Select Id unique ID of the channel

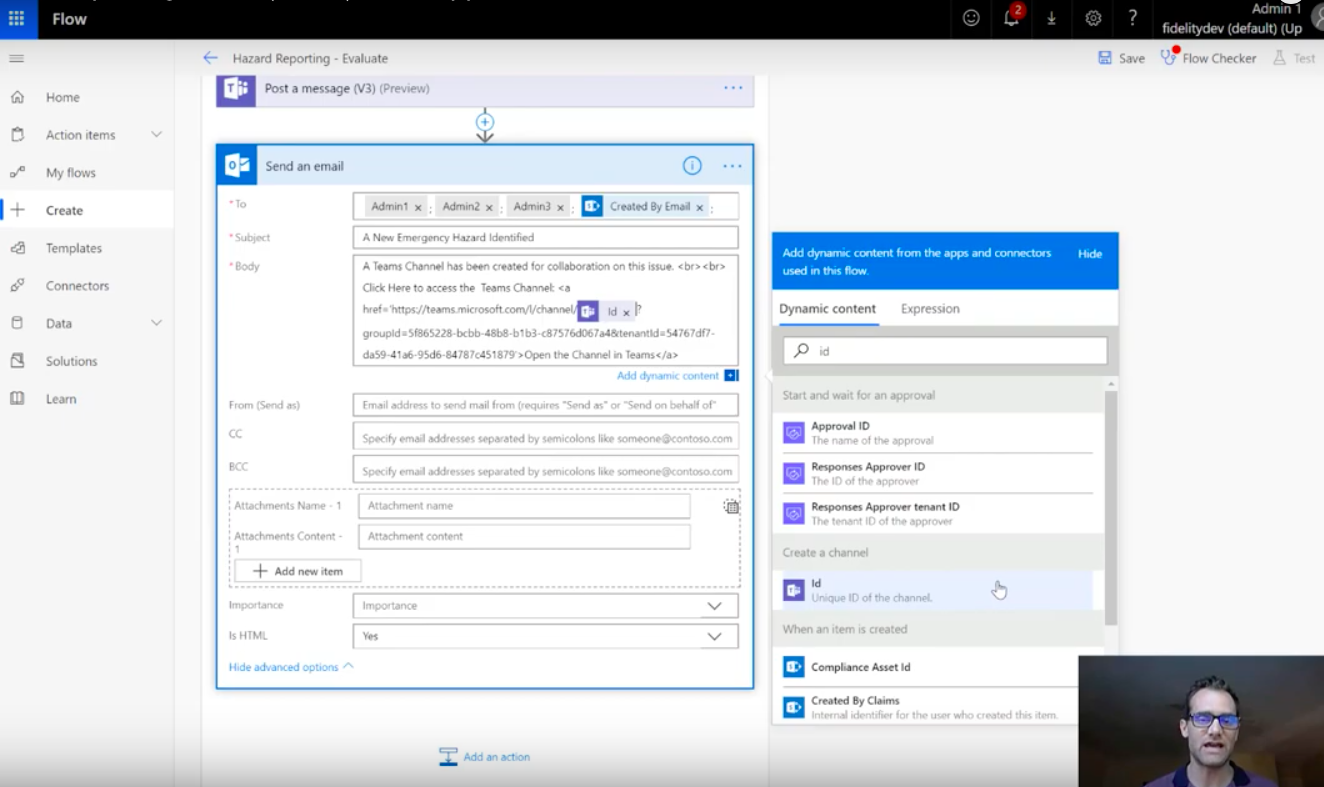coord(937,590)
